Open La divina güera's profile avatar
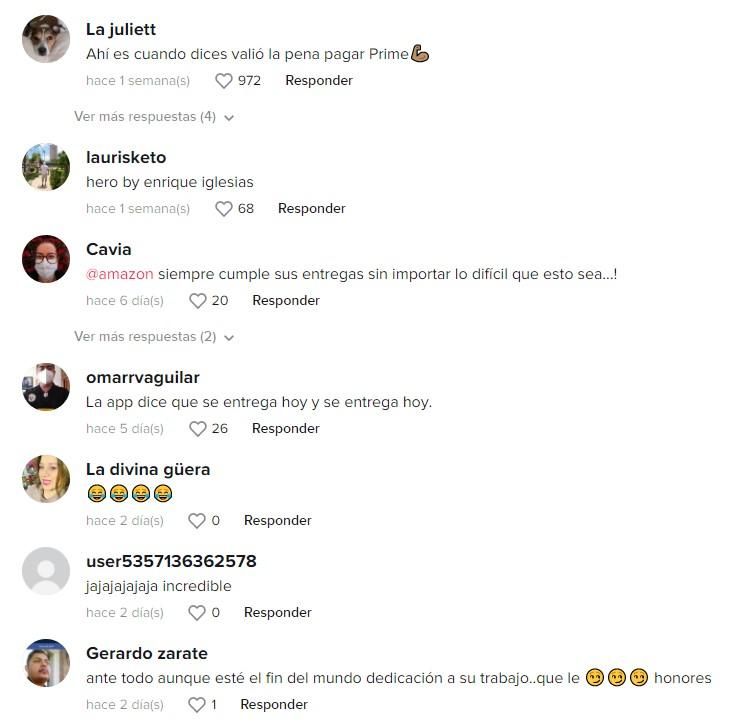This screenshot has width=752, height=725. 46,479
